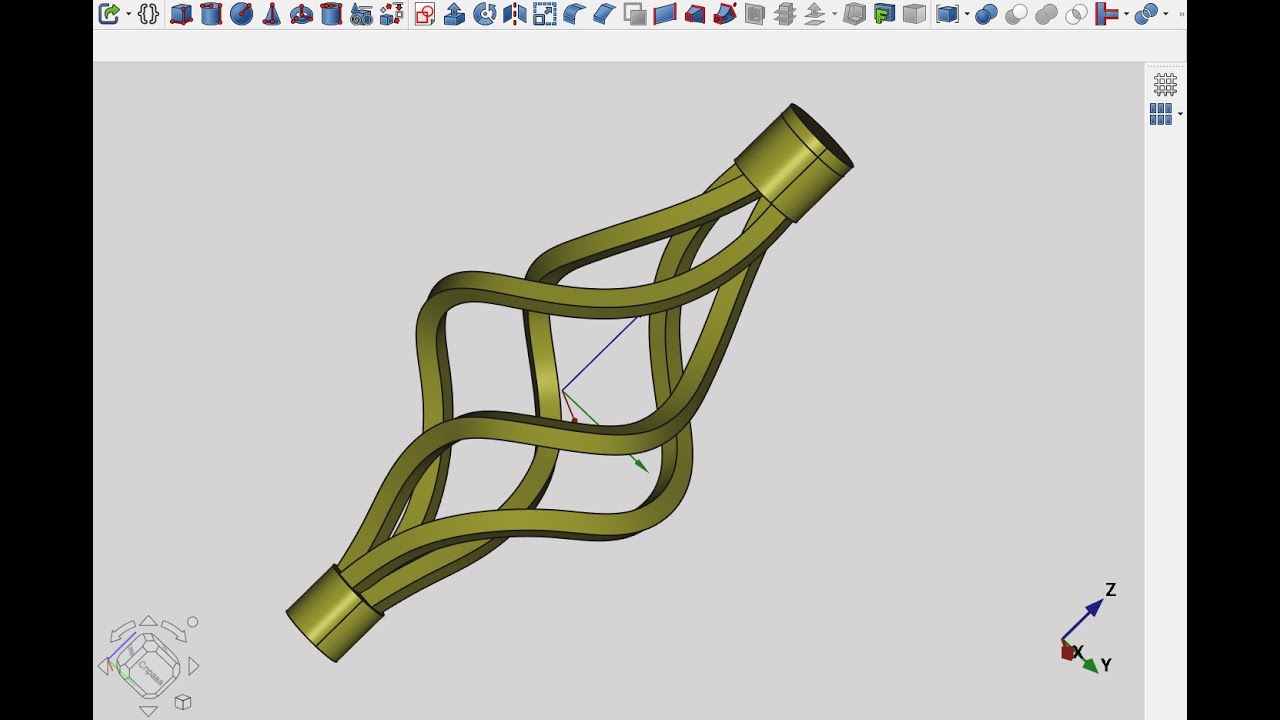
Task: Click the navigation cube right arrow
Action: pos(194,666)
